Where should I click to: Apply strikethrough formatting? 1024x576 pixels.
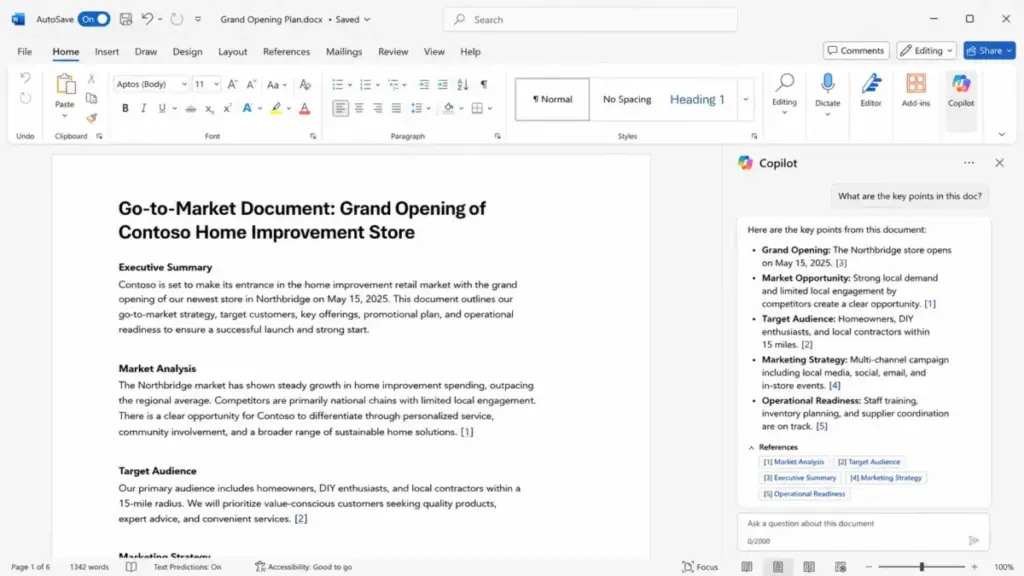(191, 108)
